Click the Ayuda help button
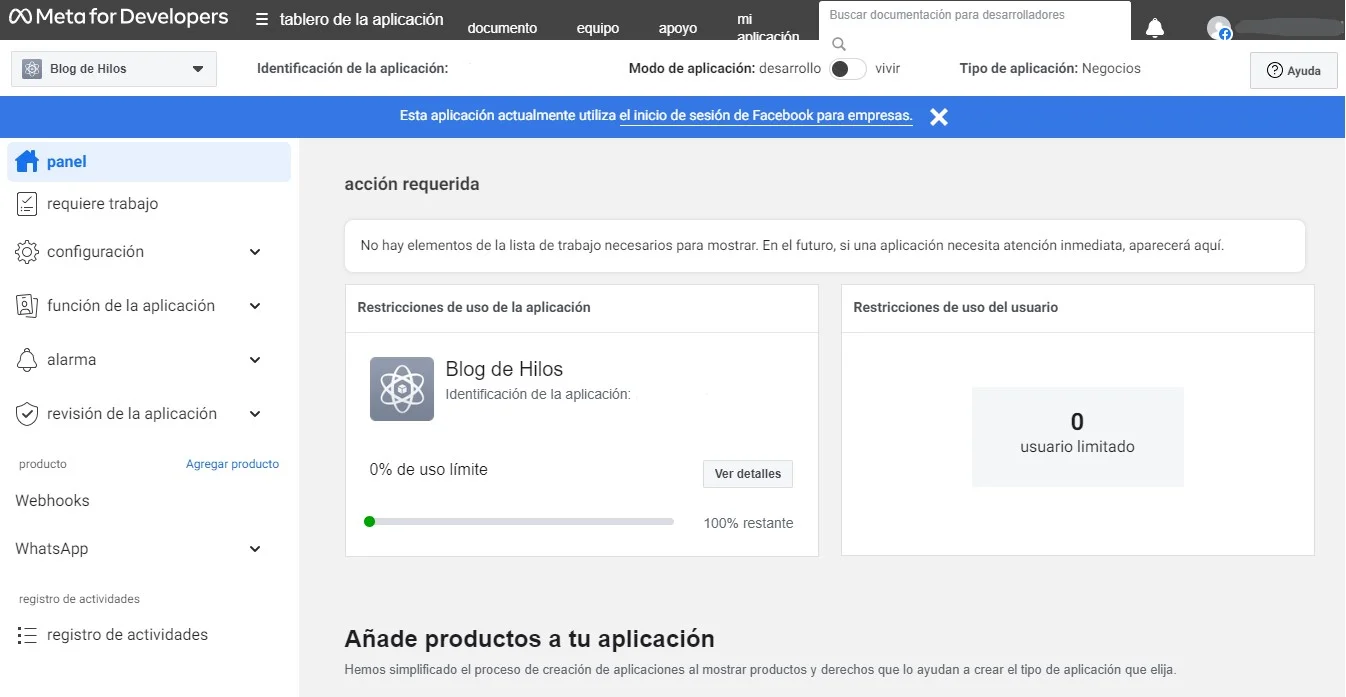The image size is (1346, 697). pyautogui.click(x=1294, y=70)
